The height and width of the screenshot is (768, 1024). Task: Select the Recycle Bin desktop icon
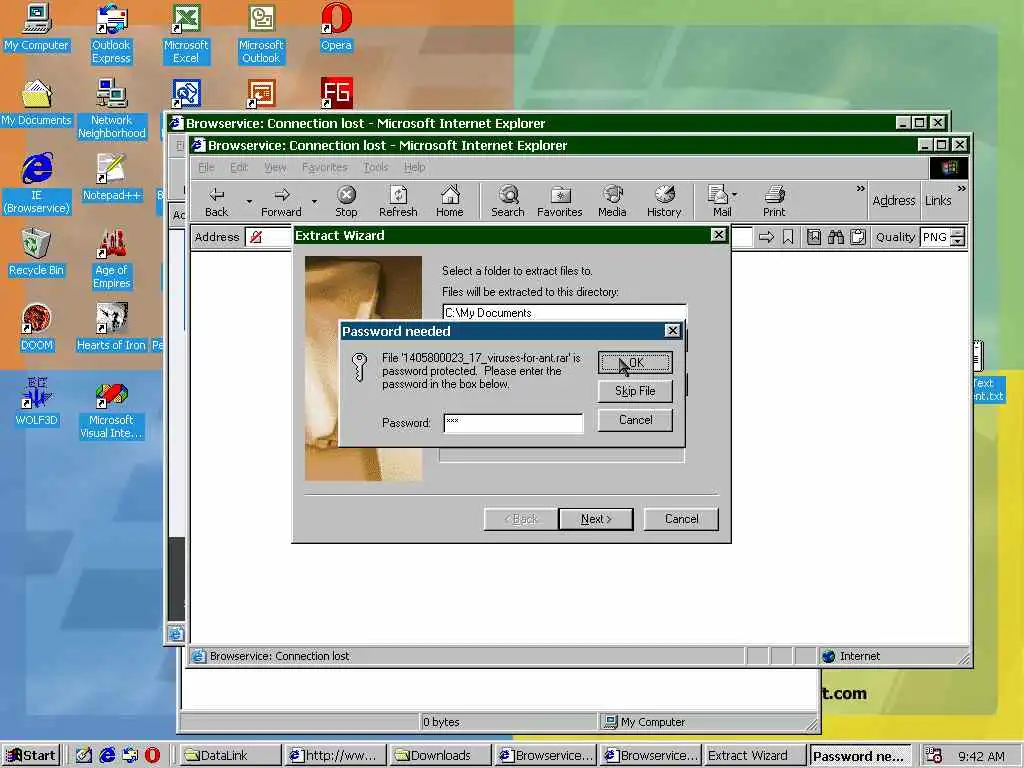(36, 252)
